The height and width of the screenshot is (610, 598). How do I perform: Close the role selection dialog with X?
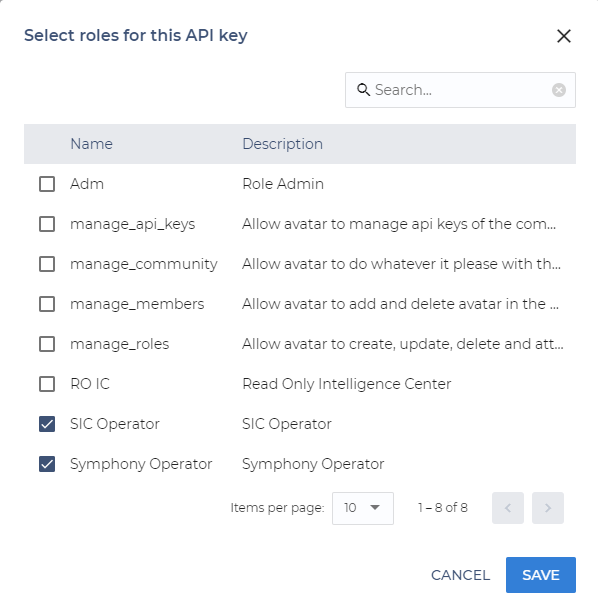[563, 36]
